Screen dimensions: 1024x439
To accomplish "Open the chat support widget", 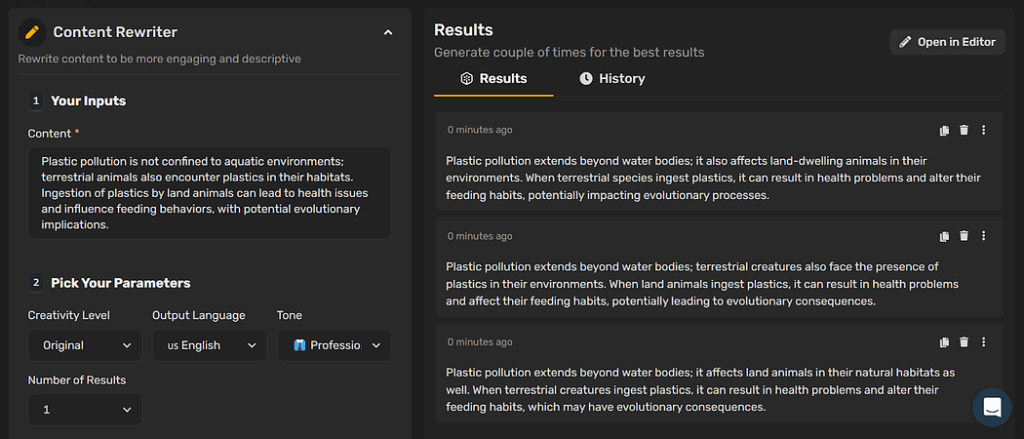I will coord(992,408).
